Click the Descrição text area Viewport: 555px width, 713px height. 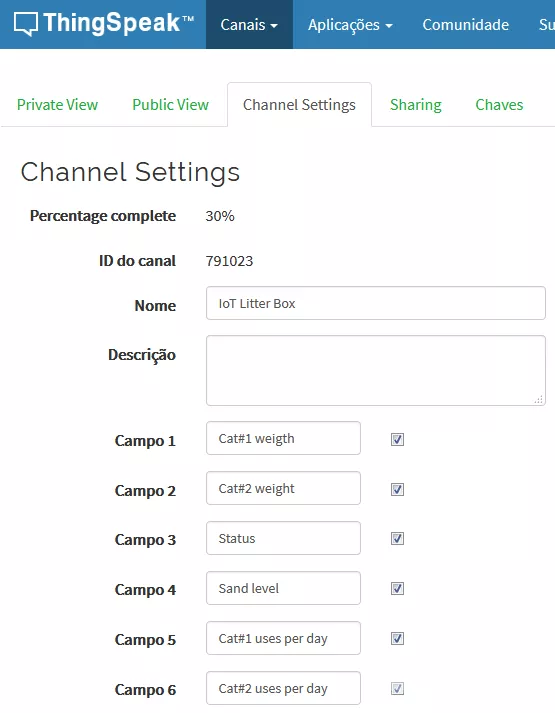(375, 370)
